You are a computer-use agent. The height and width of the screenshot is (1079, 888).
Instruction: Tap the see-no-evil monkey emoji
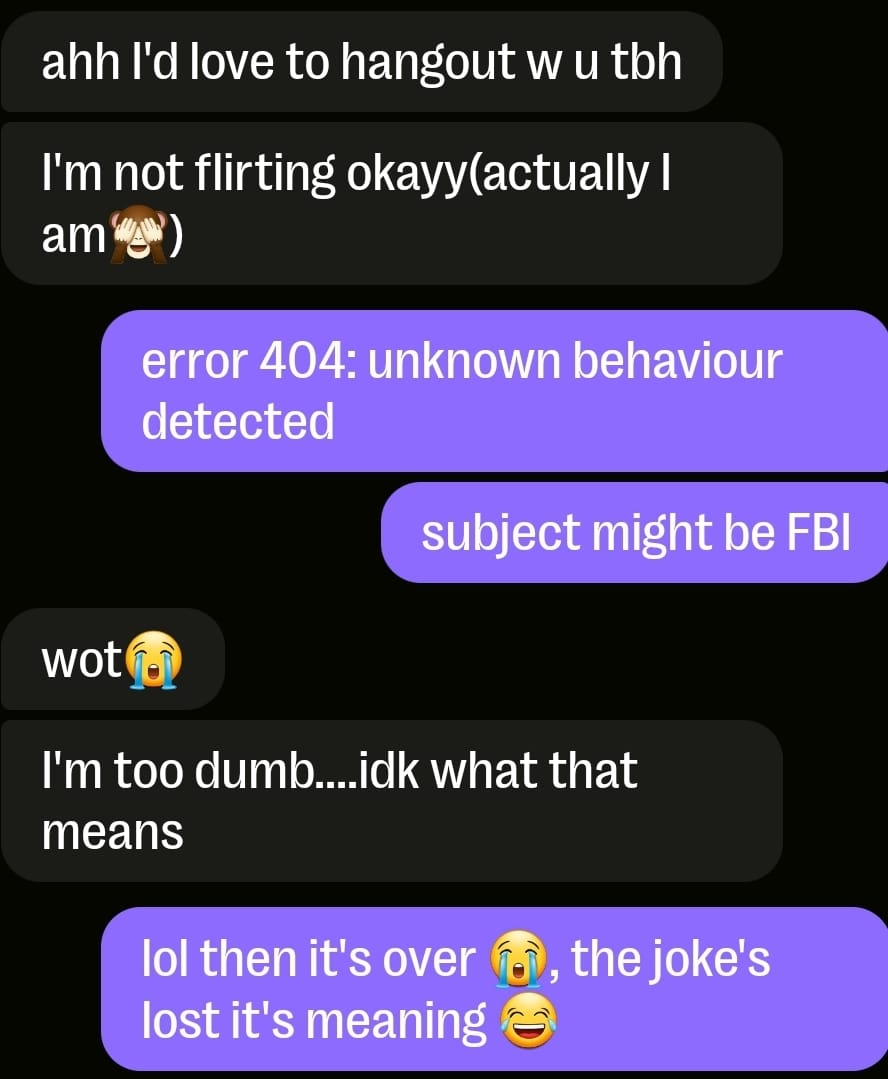[x=139, y=234]
